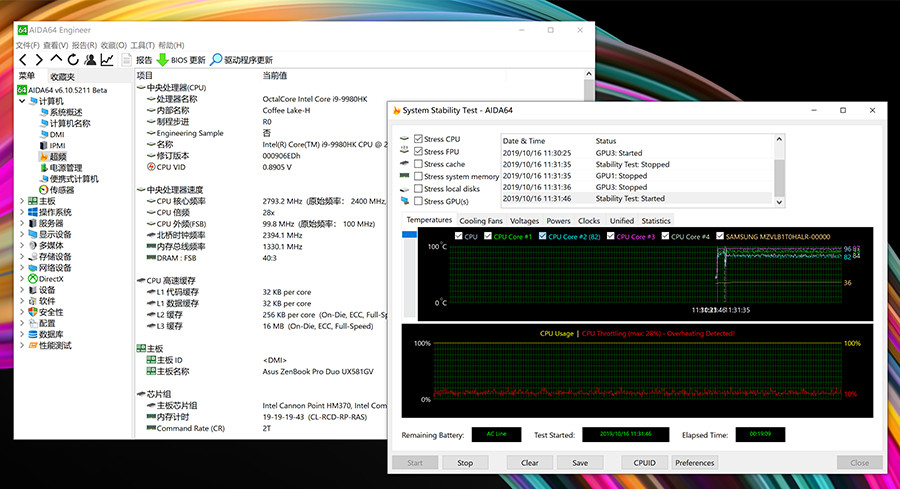Expand the 操作系统 tree node
This screenshot has width=900, height=489.
(x=22, y=212)
